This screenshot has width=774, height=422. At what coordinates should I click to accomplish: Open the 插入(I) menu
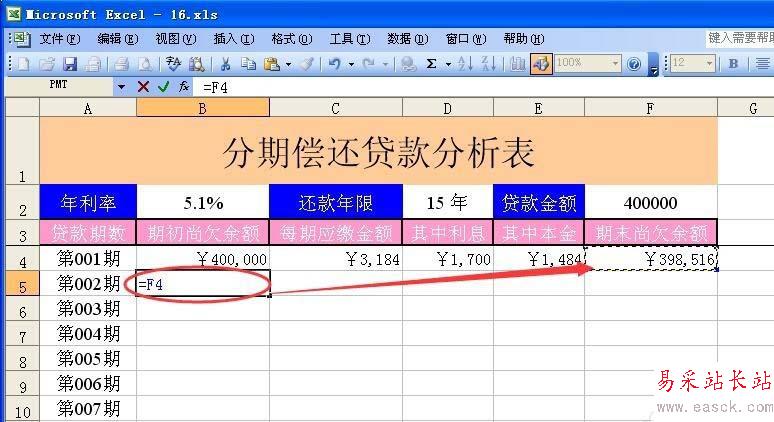(x=234, y=39)
